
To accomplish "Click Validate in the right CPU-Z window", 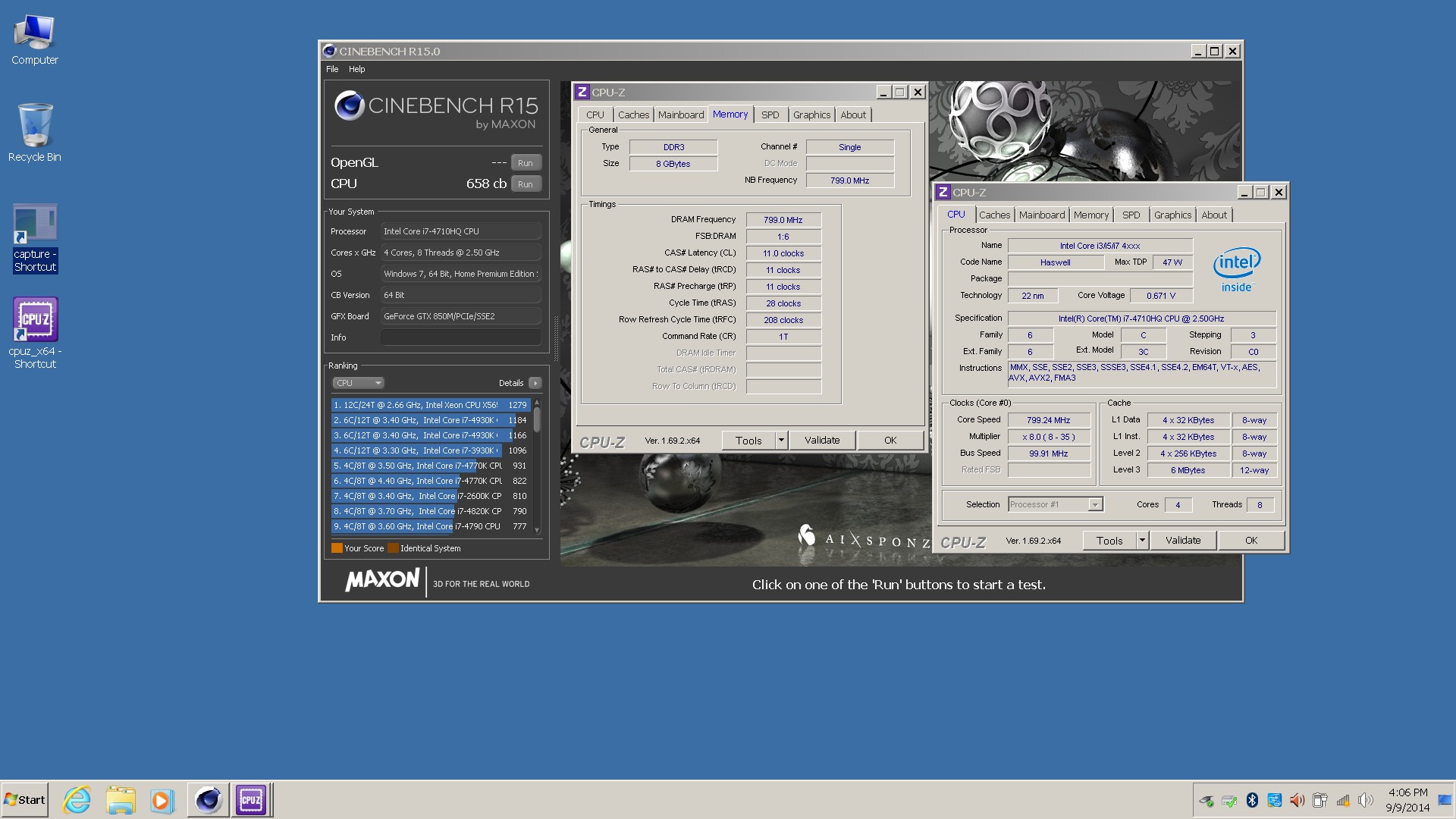I will pos(1183,540).
